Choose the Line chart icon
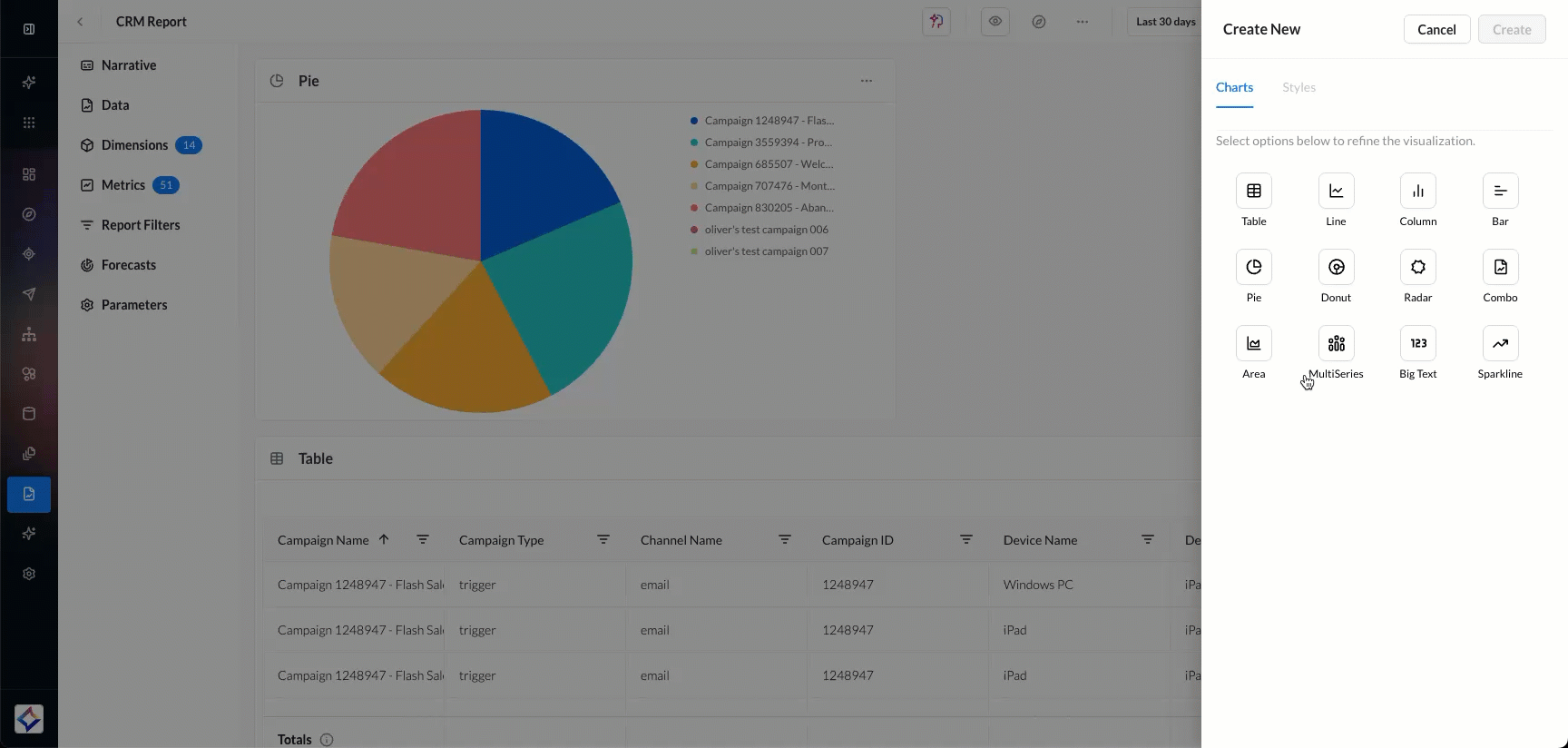Viewport: 1568px width, 748px height. tap(1336, 191)
